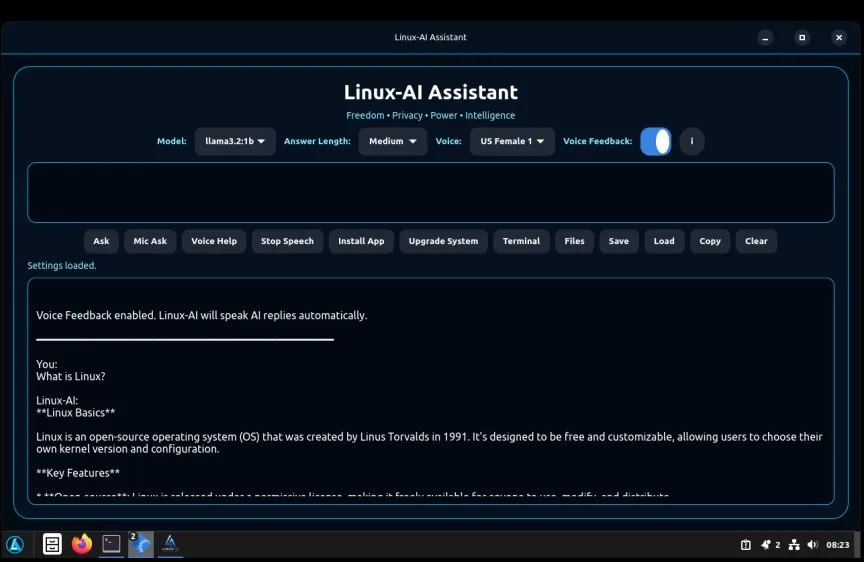Click the Upgrade System button
The width and height of the screenshot is (864, 562).
pyautogui.click(x=443, y=241)
